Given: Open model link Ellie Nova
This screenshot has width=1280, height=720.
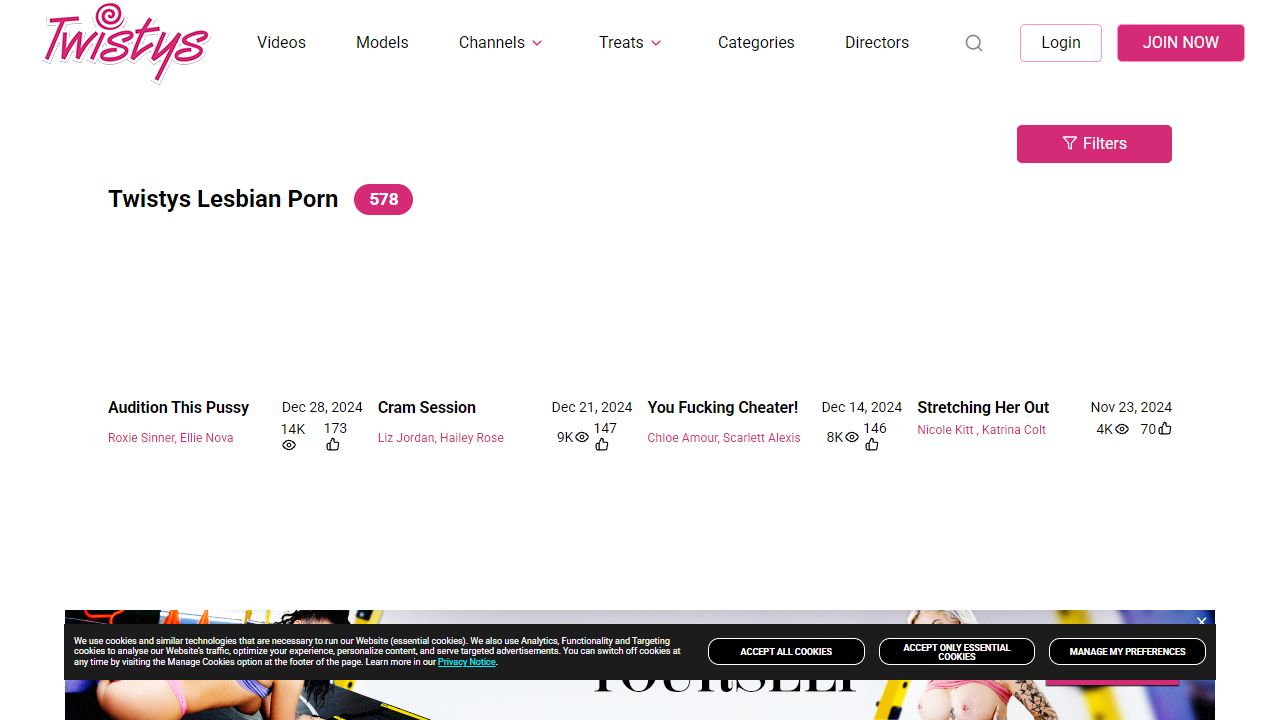Looking at the screenshot, I should click(x=206, y=438).
